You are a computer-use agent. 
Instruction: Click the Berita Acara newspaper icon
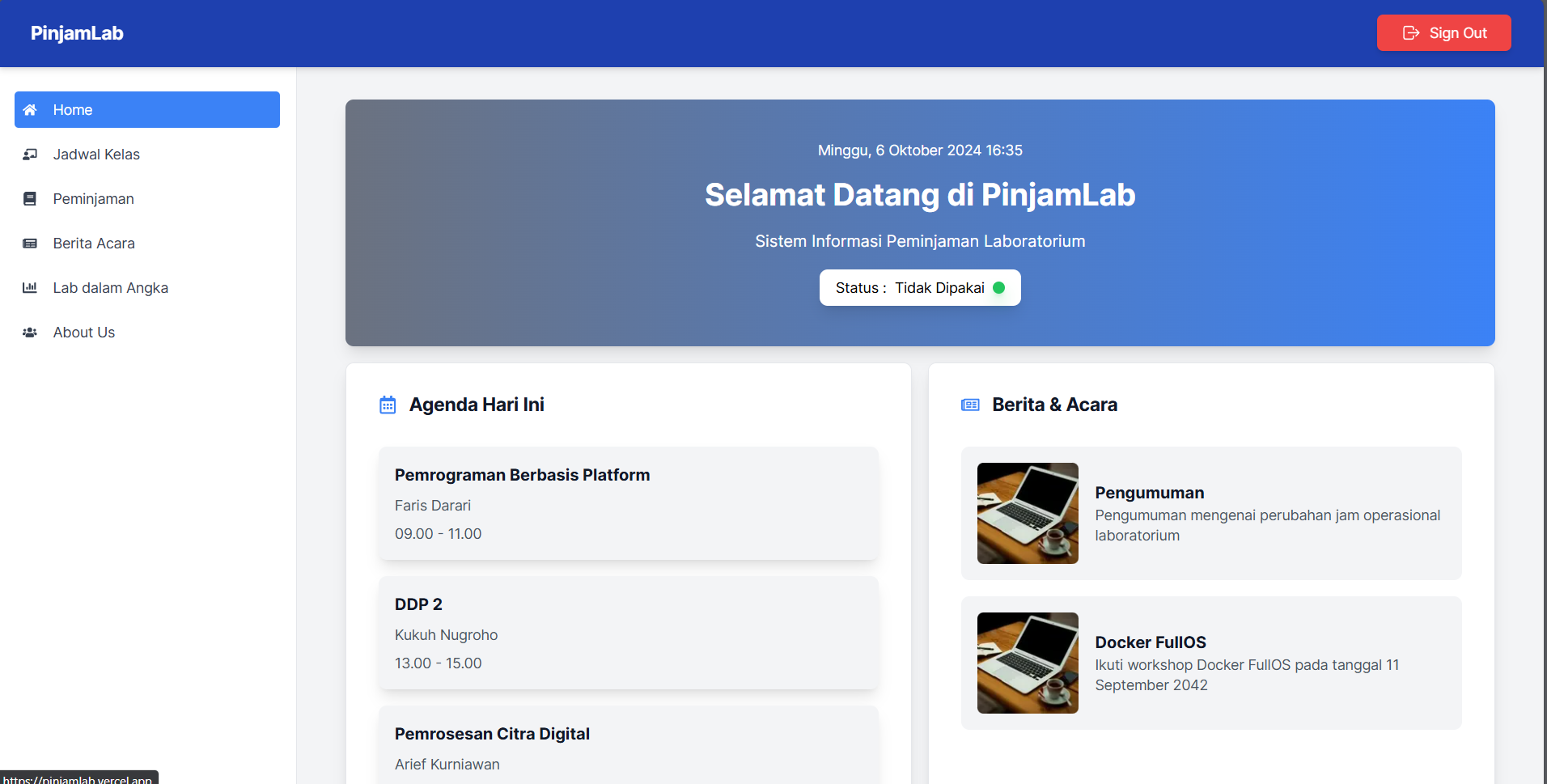coord(30,244)
